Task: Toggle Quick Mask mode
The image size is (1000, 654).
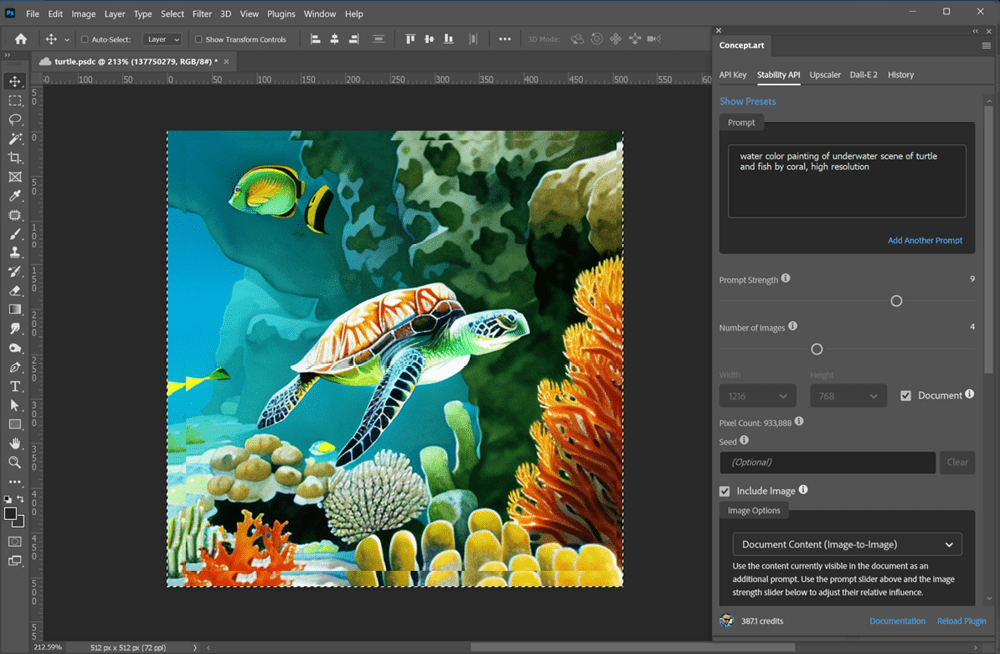Action: 15,542
